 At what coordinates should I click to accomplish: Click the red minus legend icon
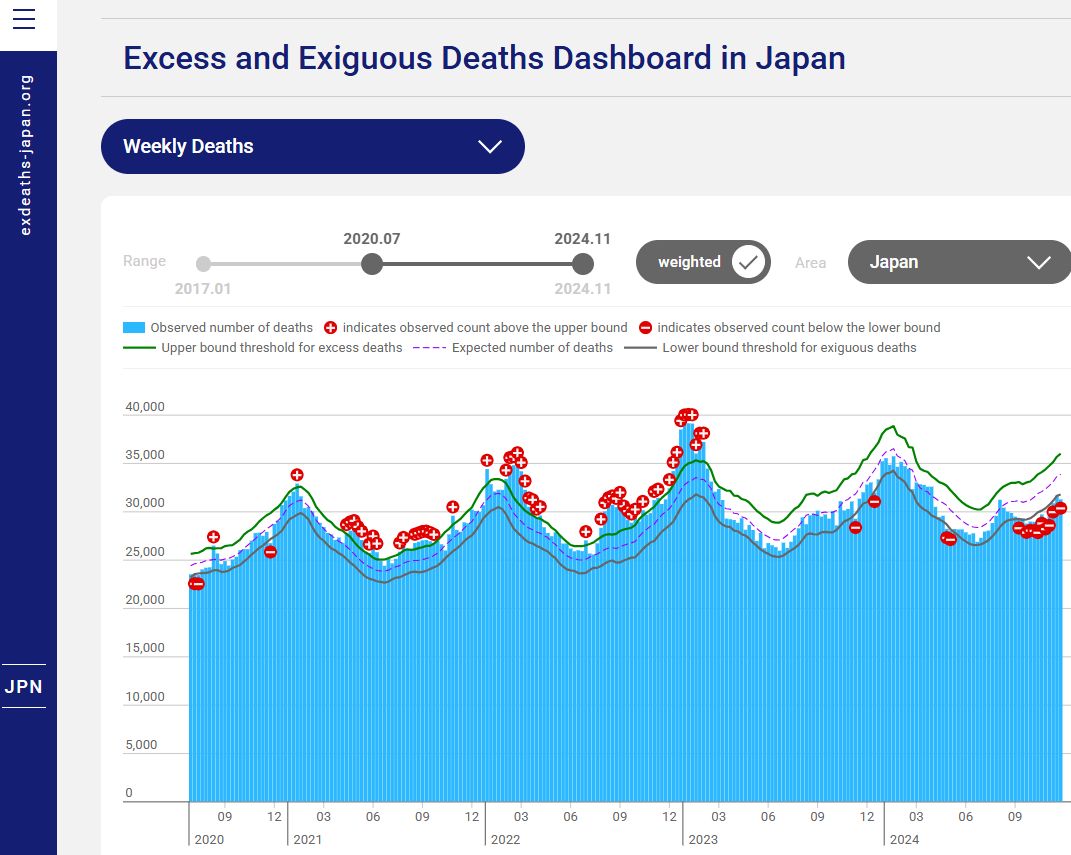pos(645,328)
